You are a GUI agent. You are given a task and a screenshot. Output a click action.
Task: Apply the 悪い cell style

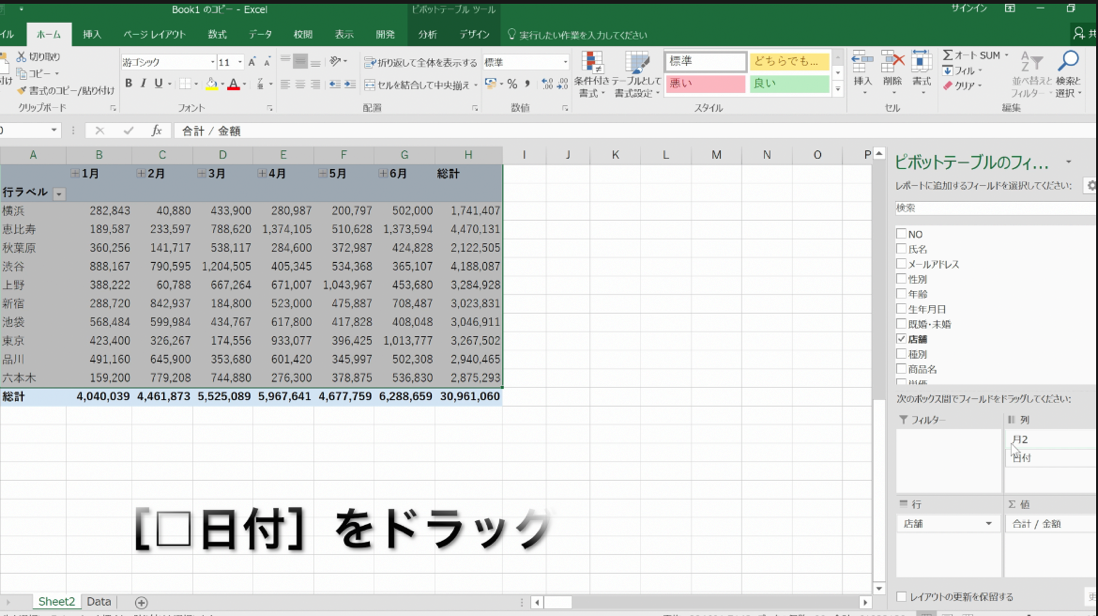click(705, 83)
